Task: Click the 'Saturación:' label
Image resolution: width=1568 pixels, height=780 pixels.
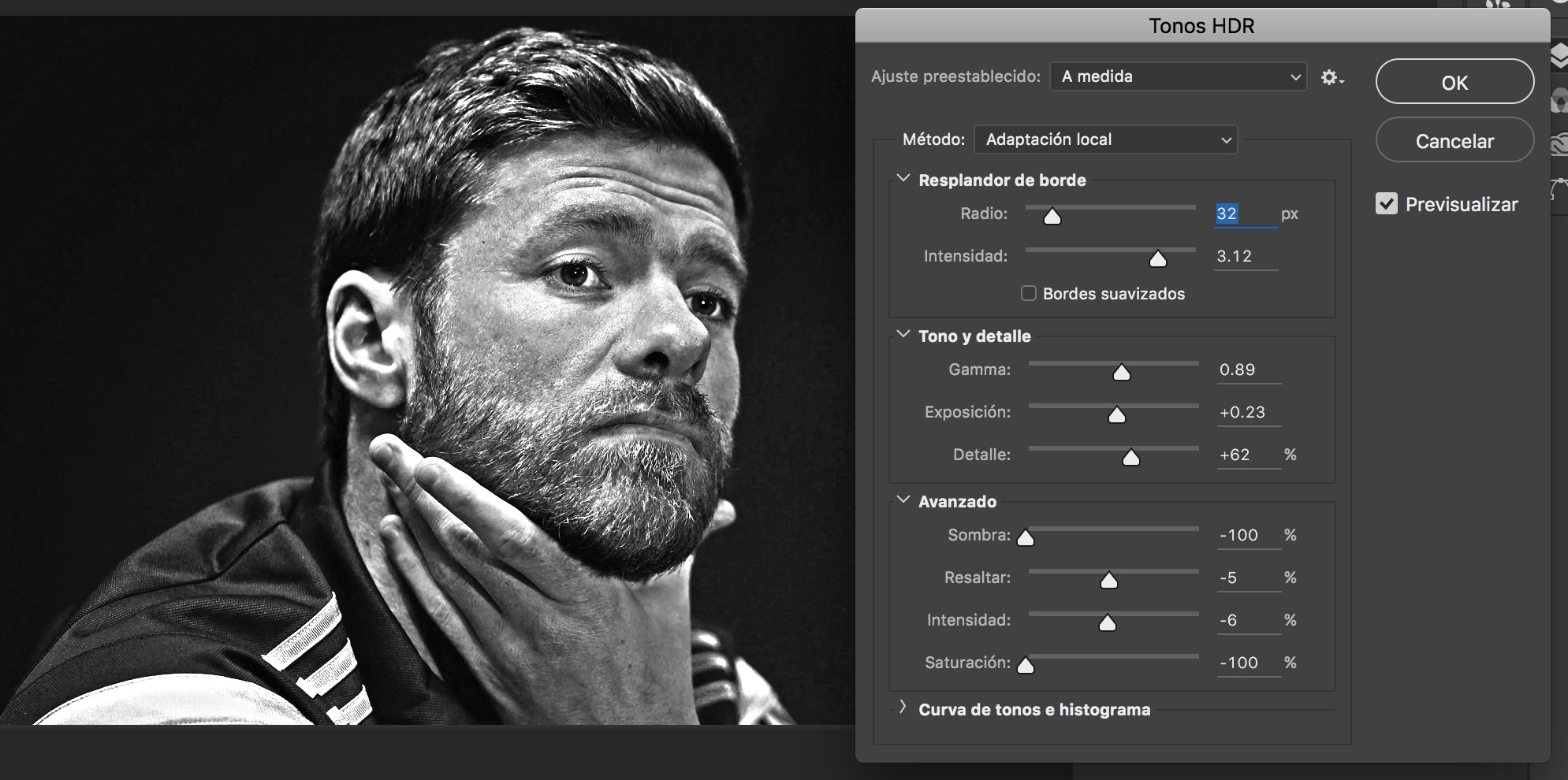Action: [967, 663]
